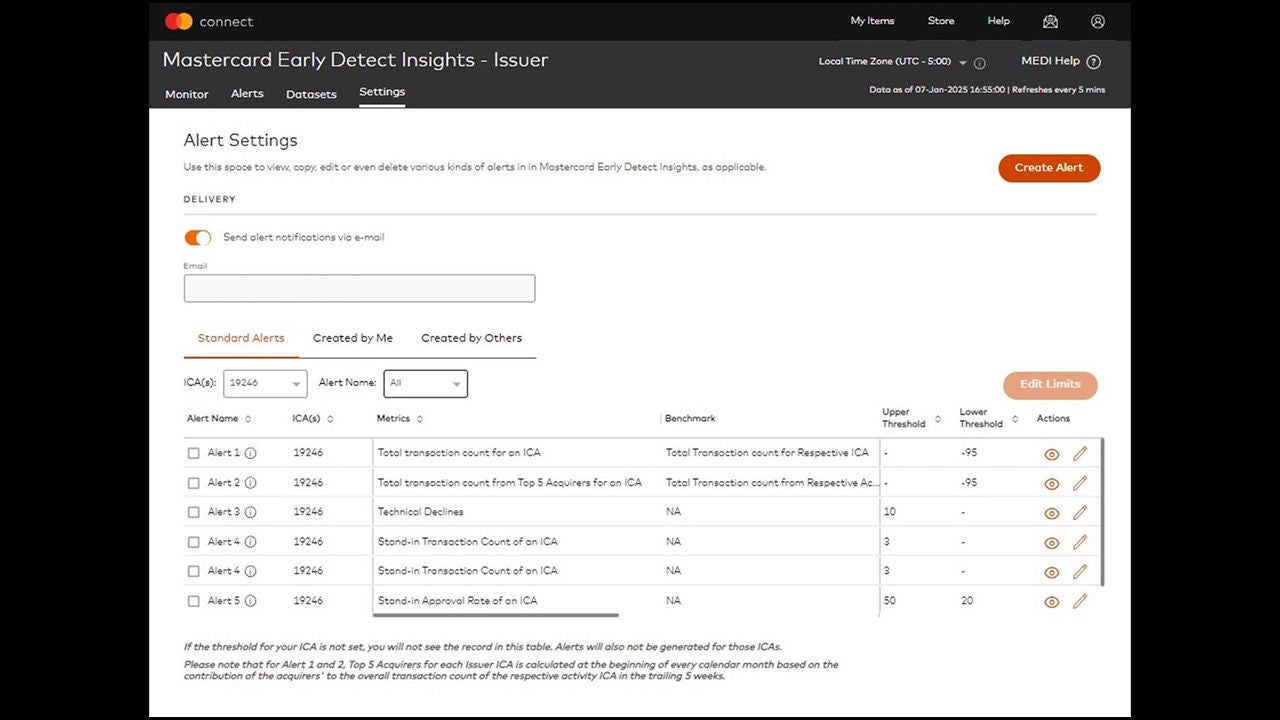This screenshot has height=720, width=1280.
Task: Click the info icon beside Alert 3
Action: pos(250,512)
